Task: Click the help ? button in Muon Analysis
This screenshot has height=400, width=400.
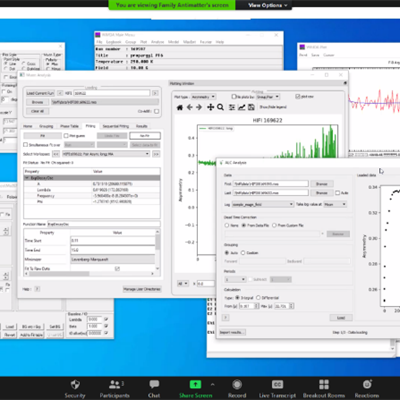Action: click(37, 289)
